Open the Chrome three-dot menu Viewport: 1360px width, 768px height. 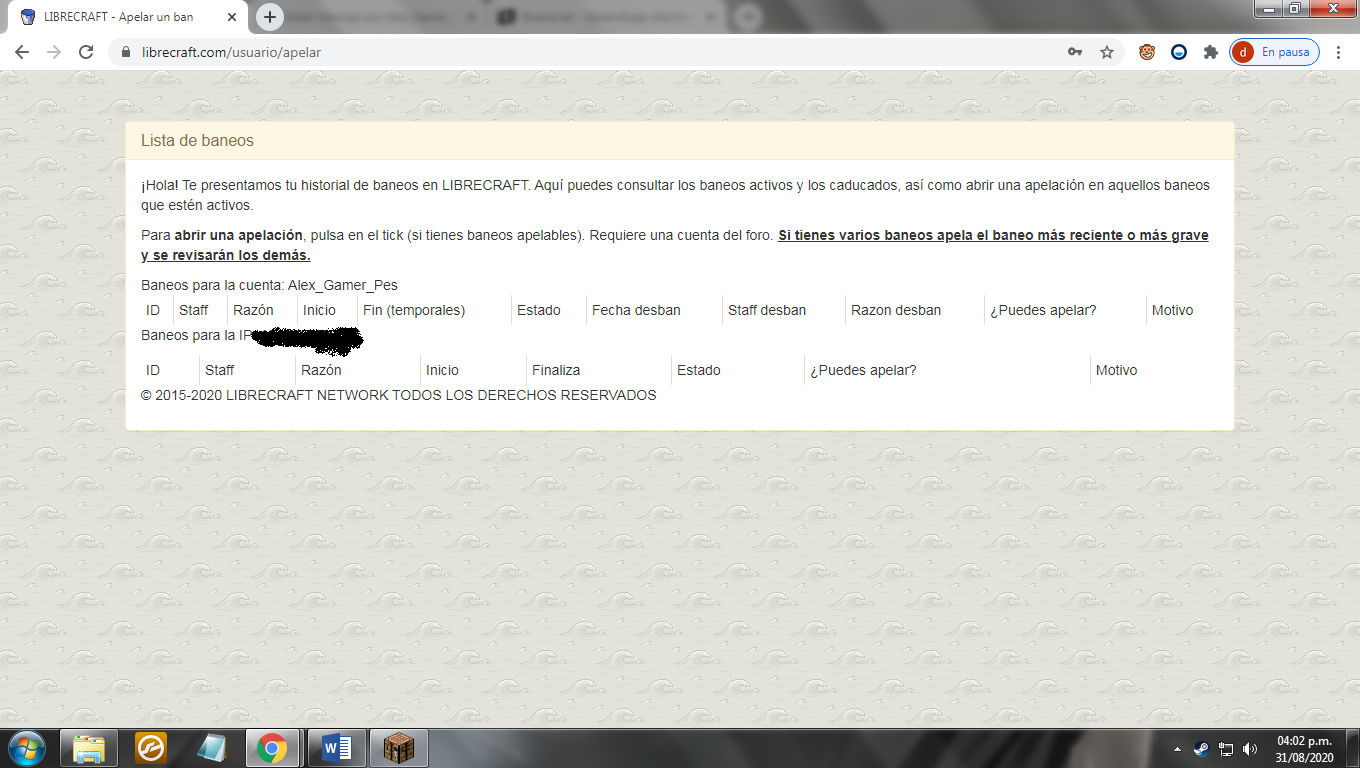[x=1338, y=52]
